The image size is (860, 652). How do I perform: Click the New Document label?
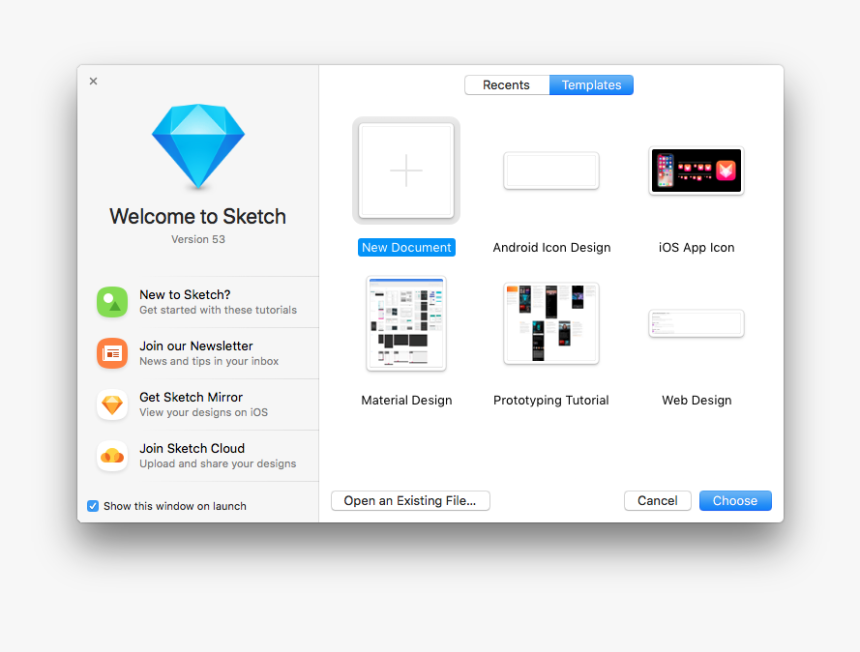click(406, 247)
